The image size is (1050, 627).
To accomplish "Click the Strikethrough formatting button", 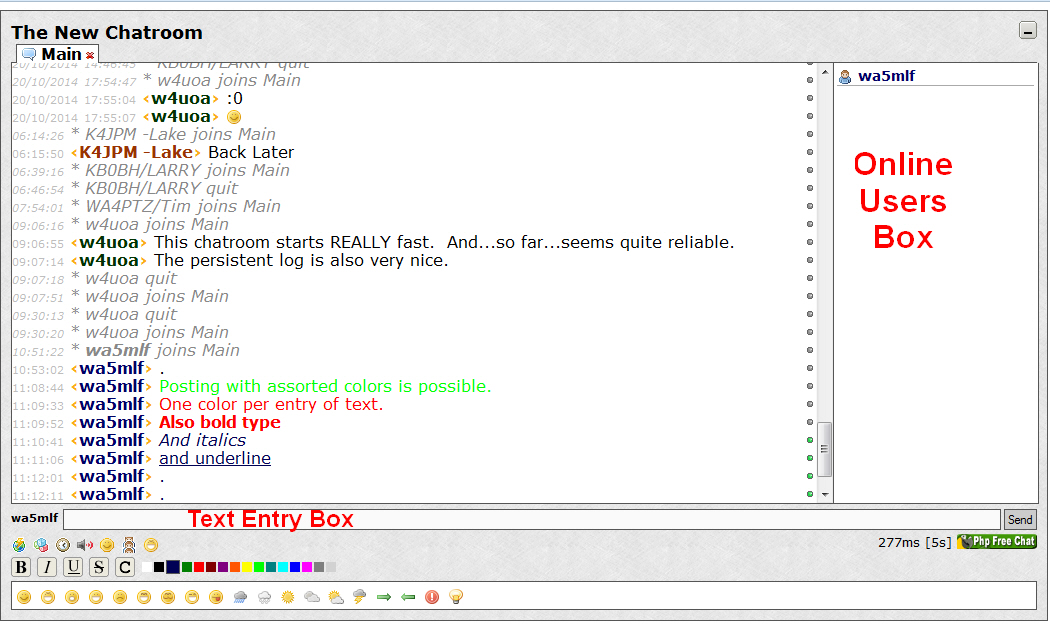I will tap(98, 567).
